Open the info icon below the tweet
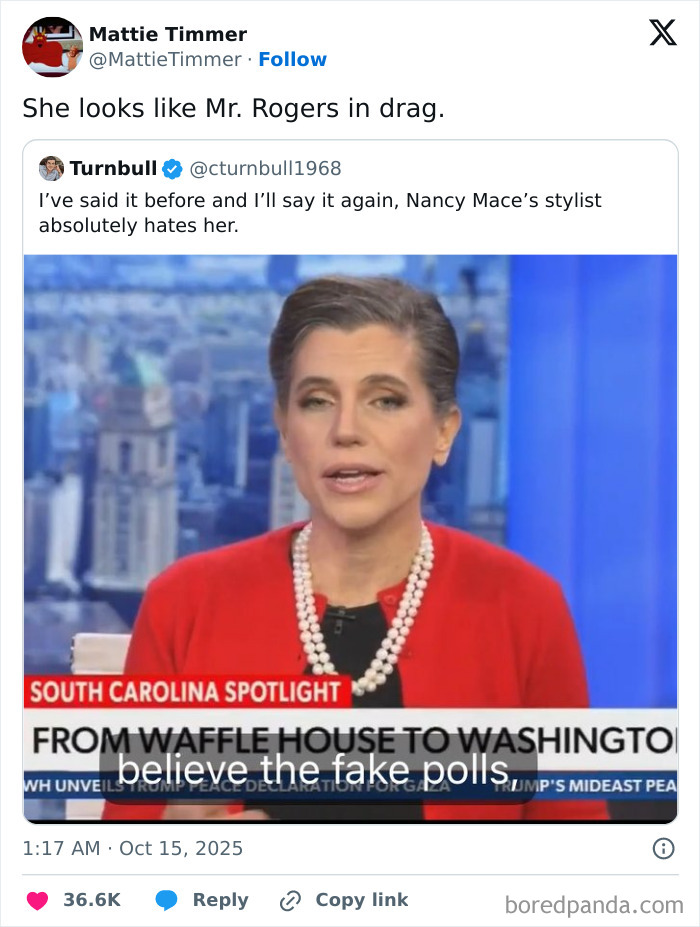Image resolution: width=700 pixels, height=927 pixels. 664,849
